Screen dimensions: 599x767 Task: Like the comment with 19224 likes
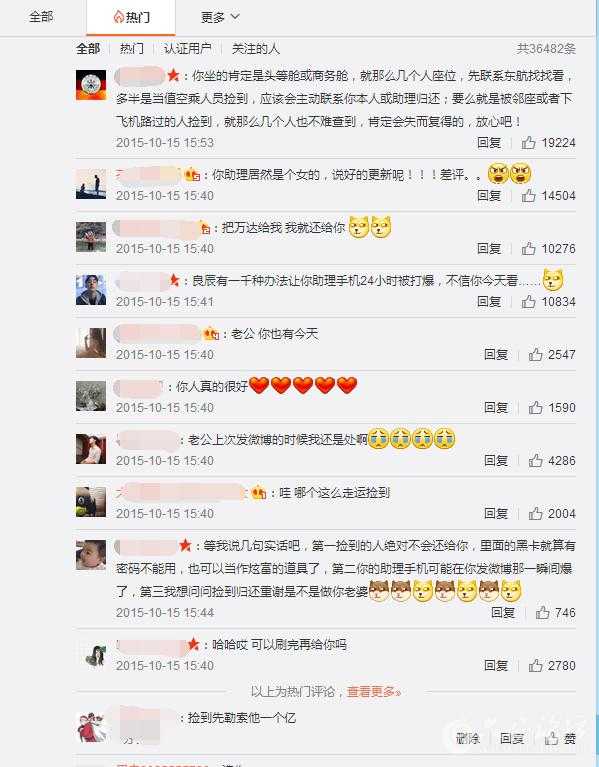point(528,143)
